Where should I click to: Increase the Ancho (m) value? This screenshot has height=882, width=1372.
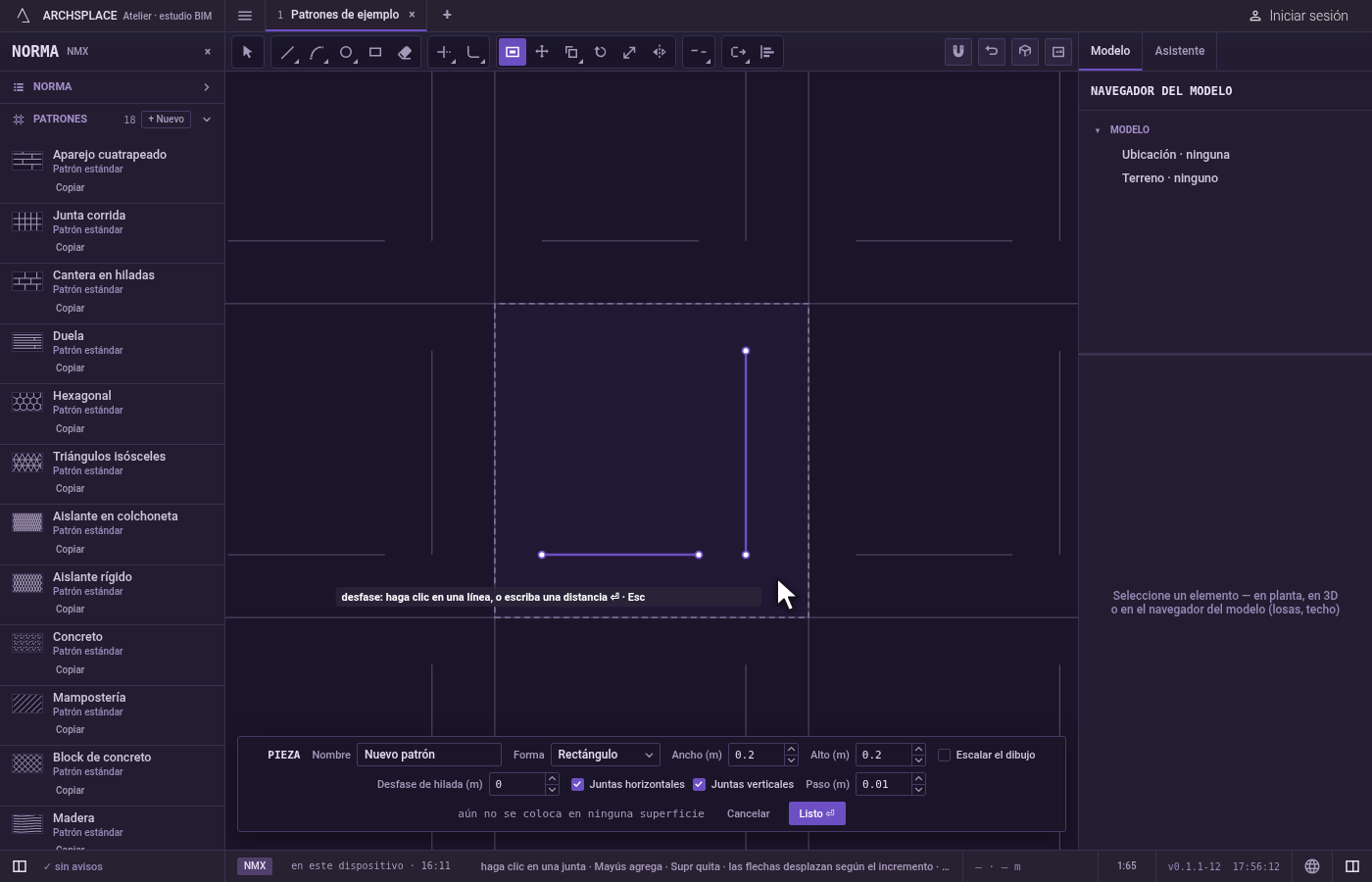click(x=791, y=750)
